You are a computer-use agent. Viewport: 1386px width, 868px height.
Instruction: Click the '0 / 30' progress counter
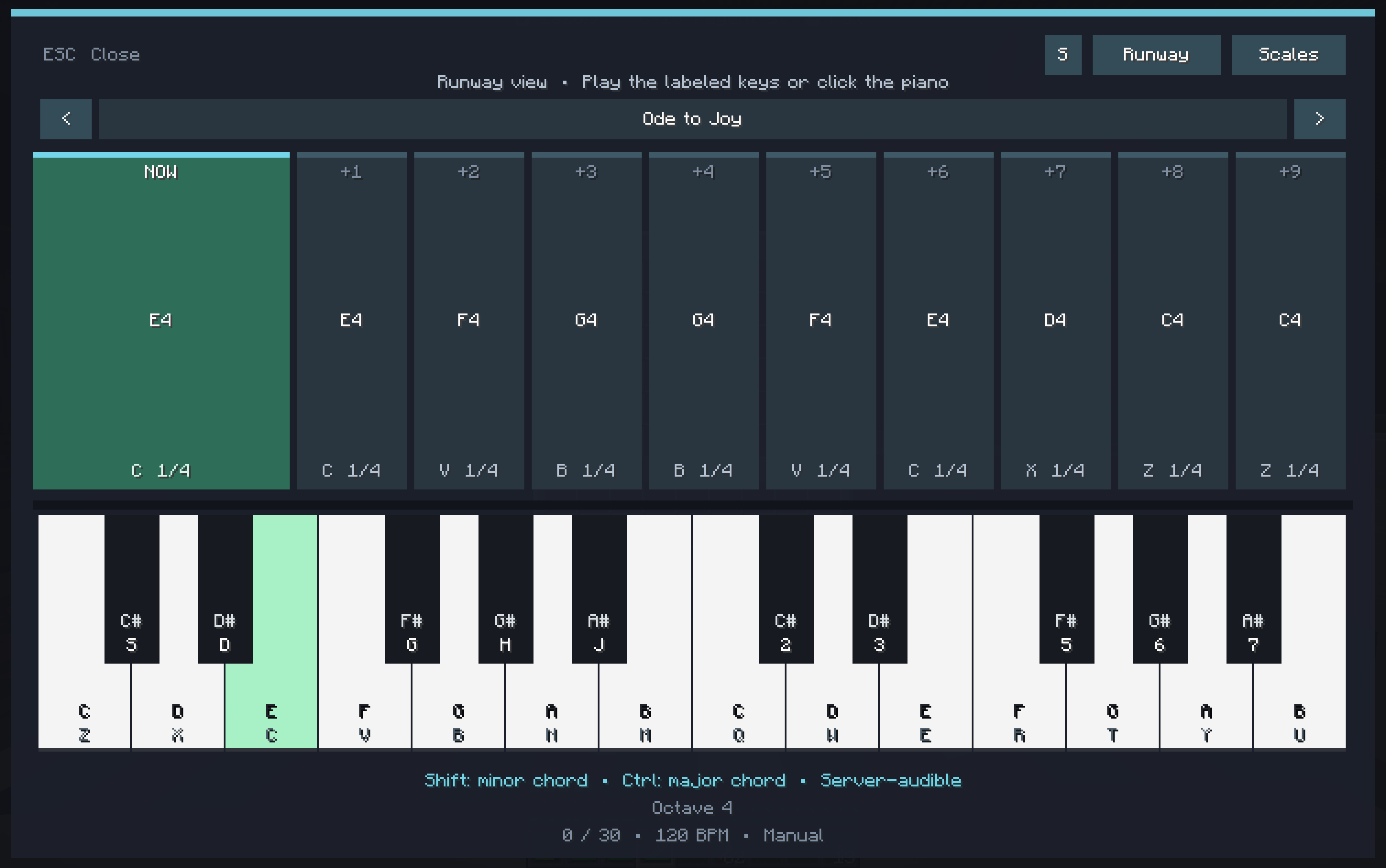(x=591, y=835)
